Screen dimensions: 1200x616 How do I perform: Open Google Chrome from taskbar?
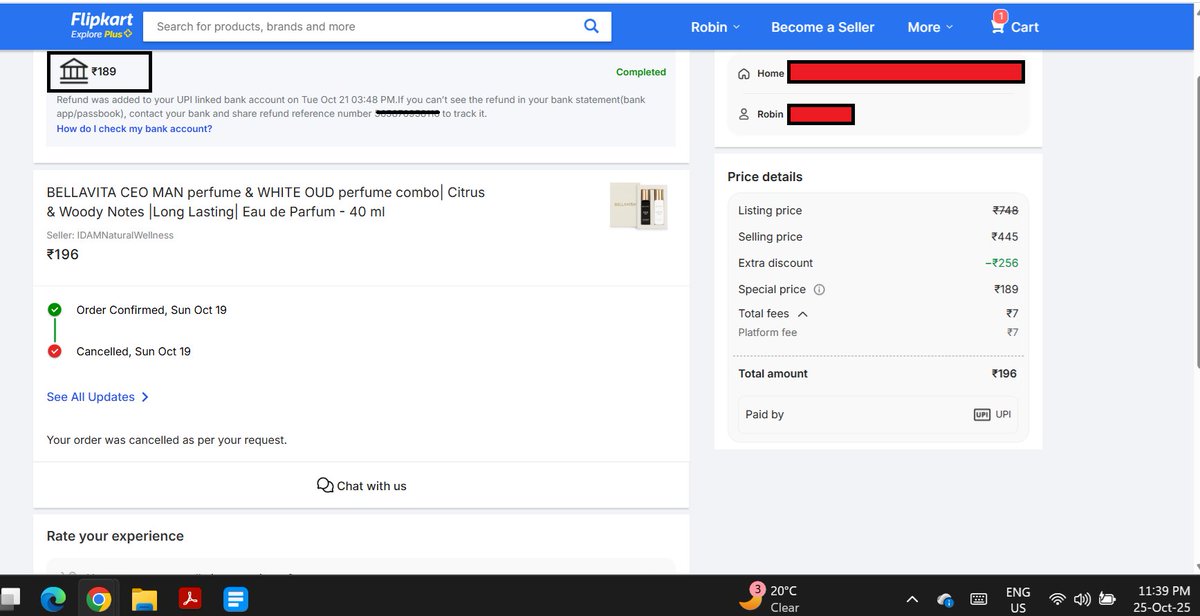coord(98,599)
